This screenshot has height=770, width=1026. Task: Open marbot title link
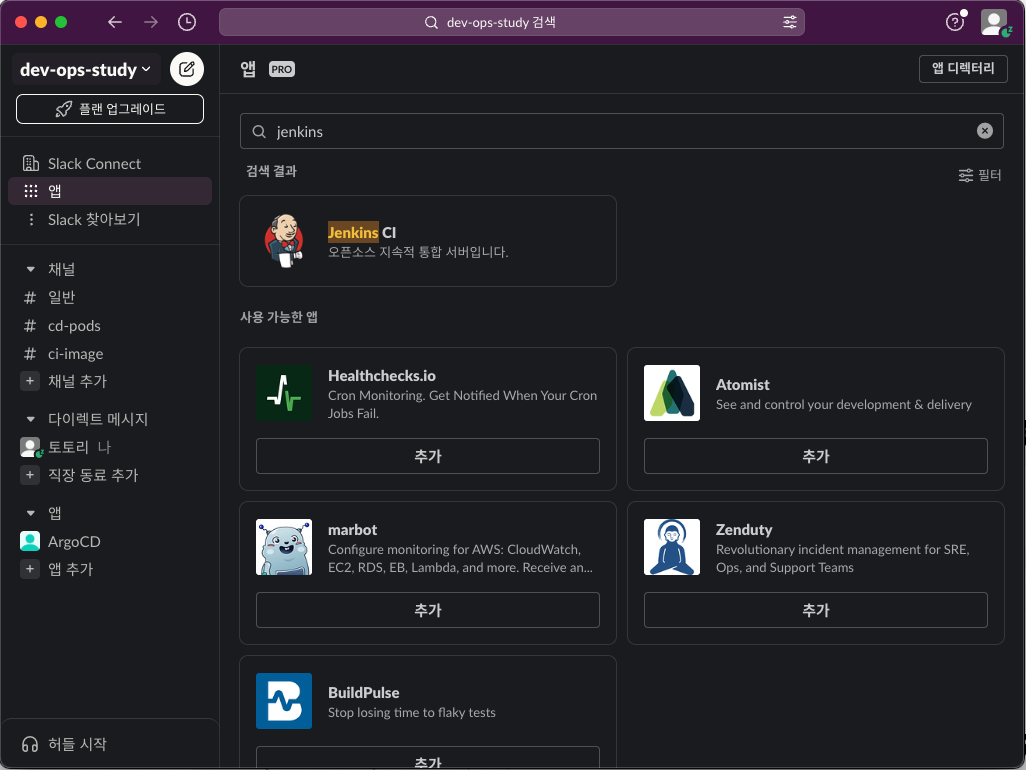point(352,530)
